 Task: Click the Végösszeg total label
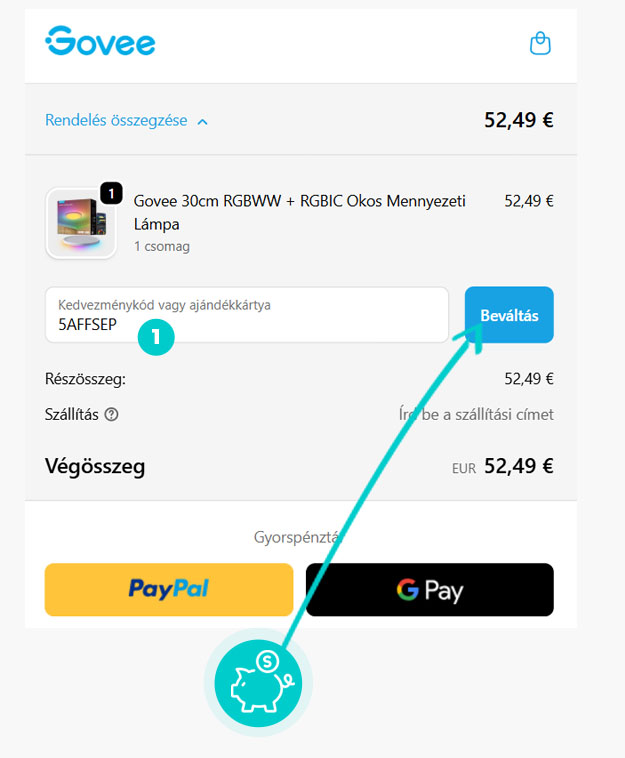[95, 466]
